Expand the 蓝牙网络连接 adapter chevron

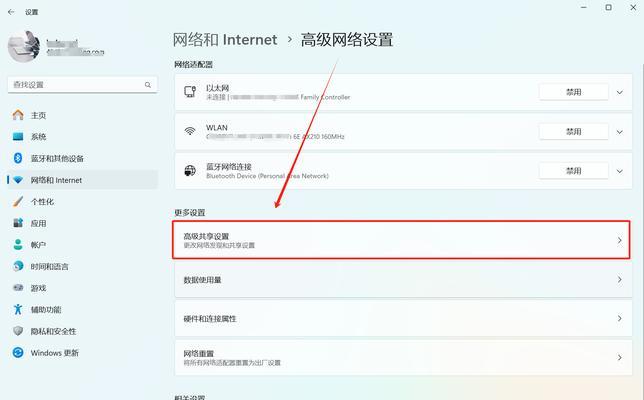tap(621, 170)
